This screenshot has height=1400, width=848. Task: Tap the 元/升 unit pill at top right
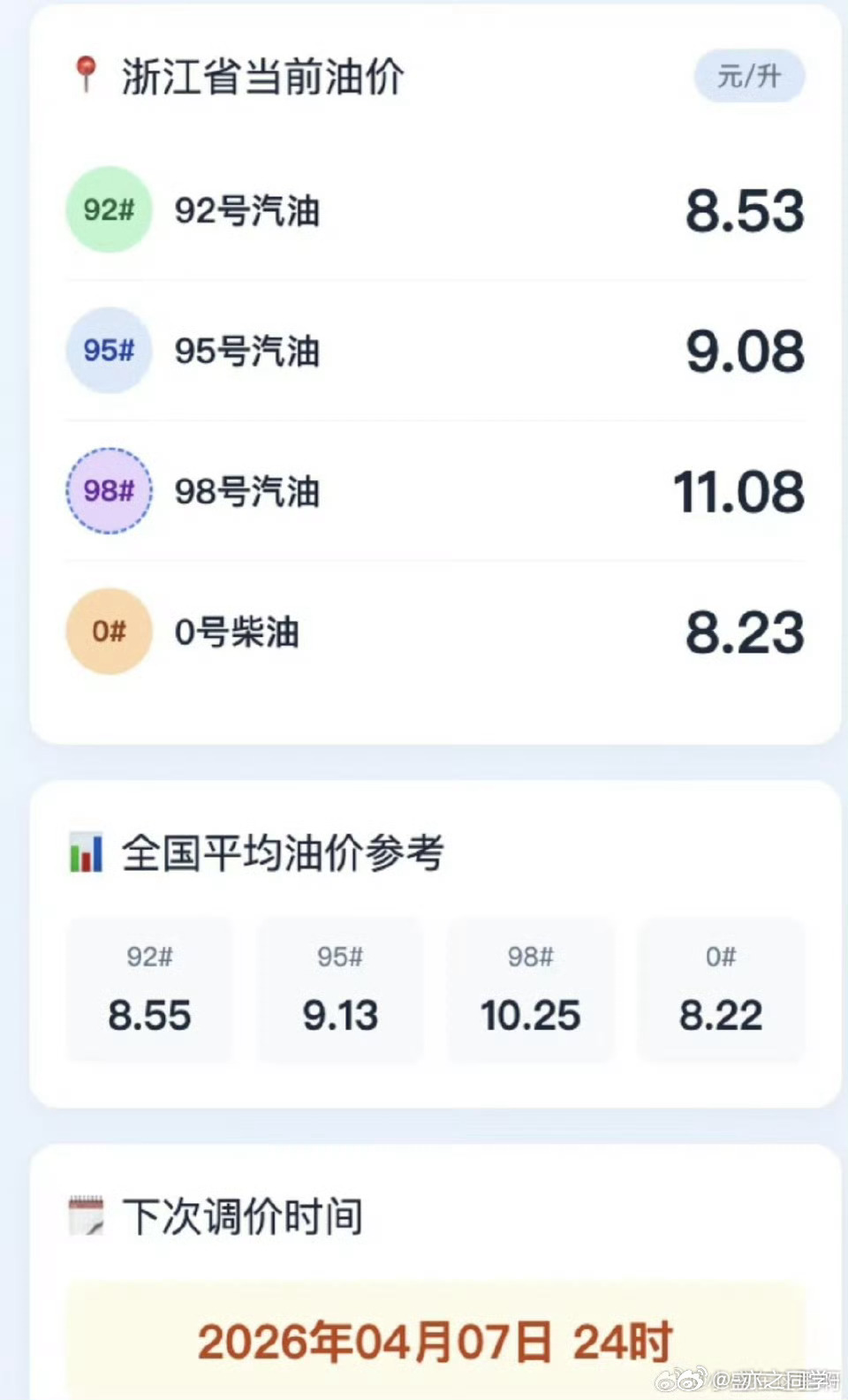point(749,78)
